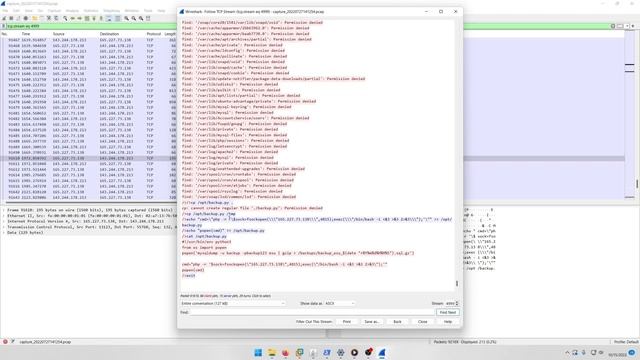Open the Statistics menu
This screenshot has height=360, width=640.
91,11
